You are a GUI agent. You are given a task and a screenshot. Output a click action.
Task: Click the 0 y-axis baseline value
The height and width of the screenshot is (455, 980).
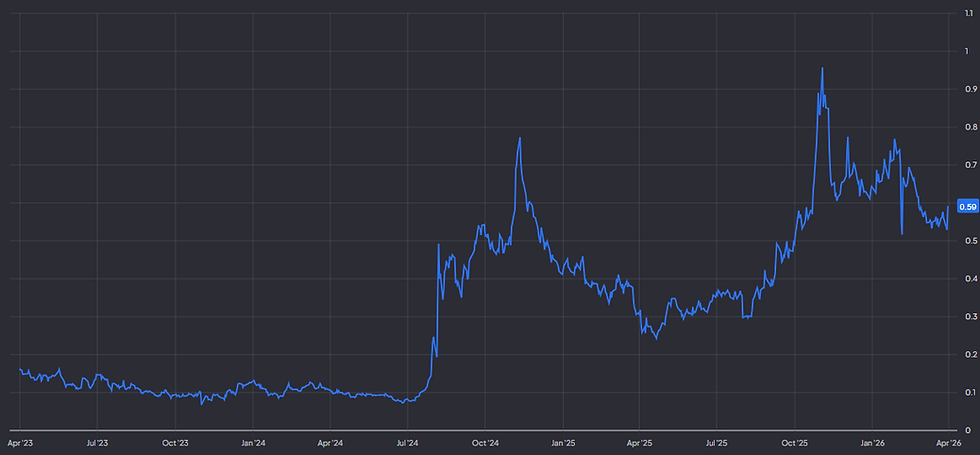click(x=967, y=431)
